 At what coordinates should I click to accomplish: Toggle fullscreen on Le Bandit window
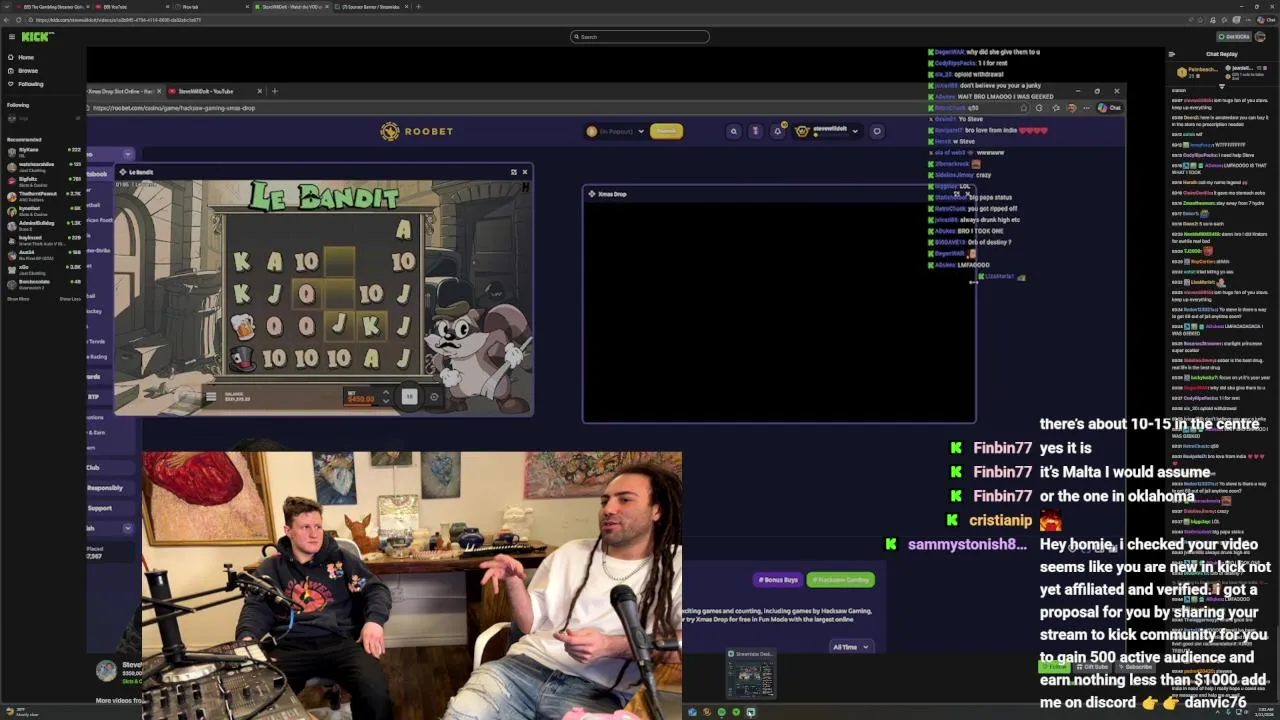(x=514, y=172)
